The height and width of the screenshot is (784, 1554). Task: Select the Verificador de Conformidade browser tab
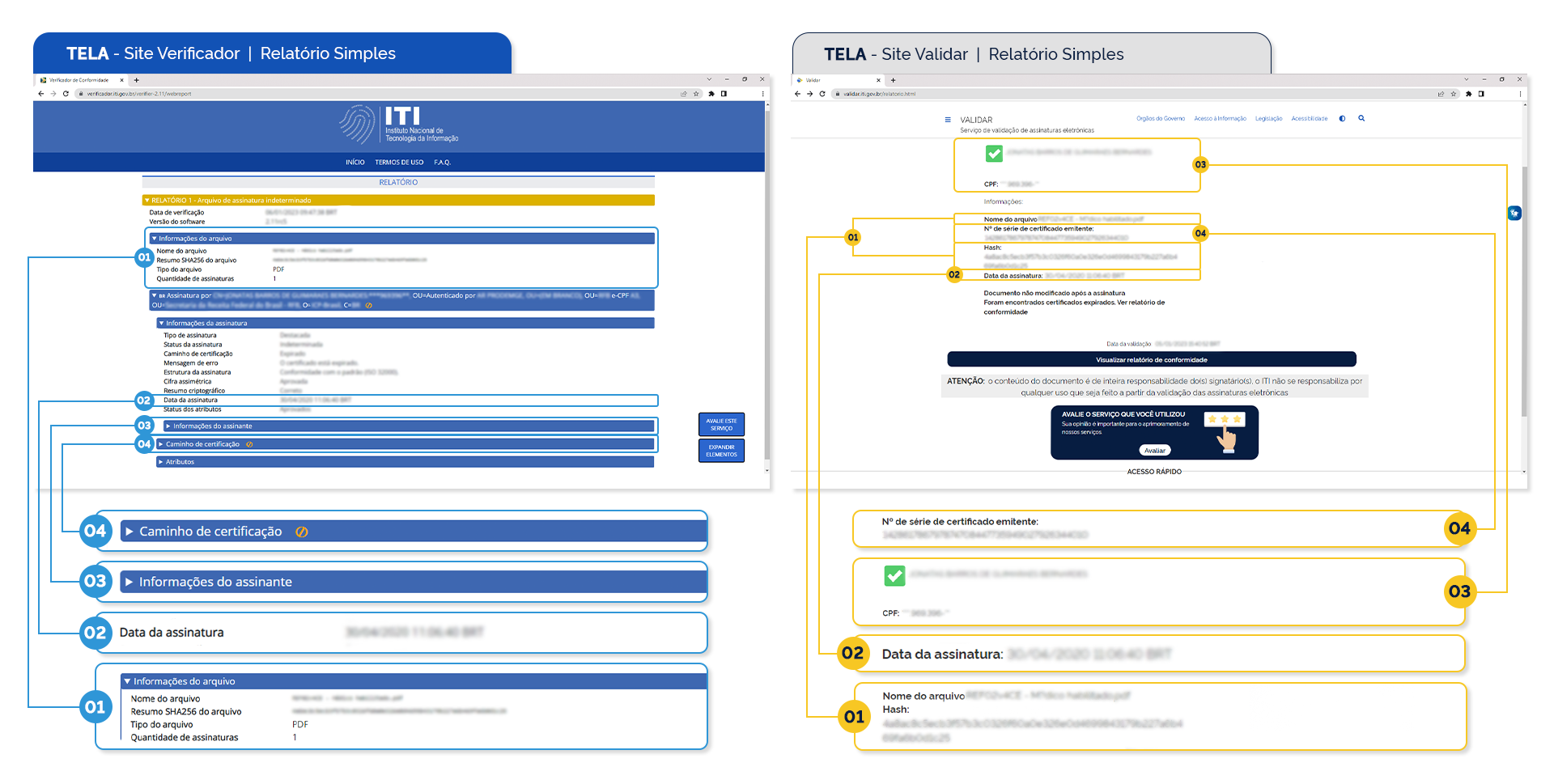point(81,80)
